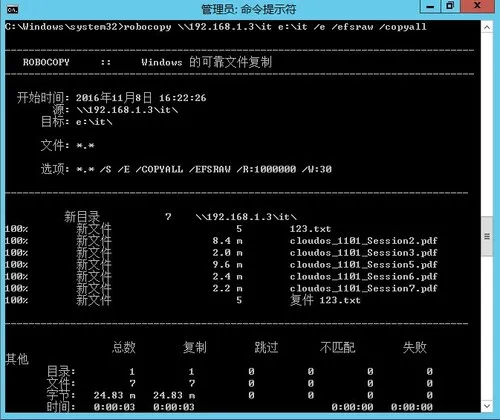
Task: Minimize the command prompt window
Action: [x=430, y=7]
